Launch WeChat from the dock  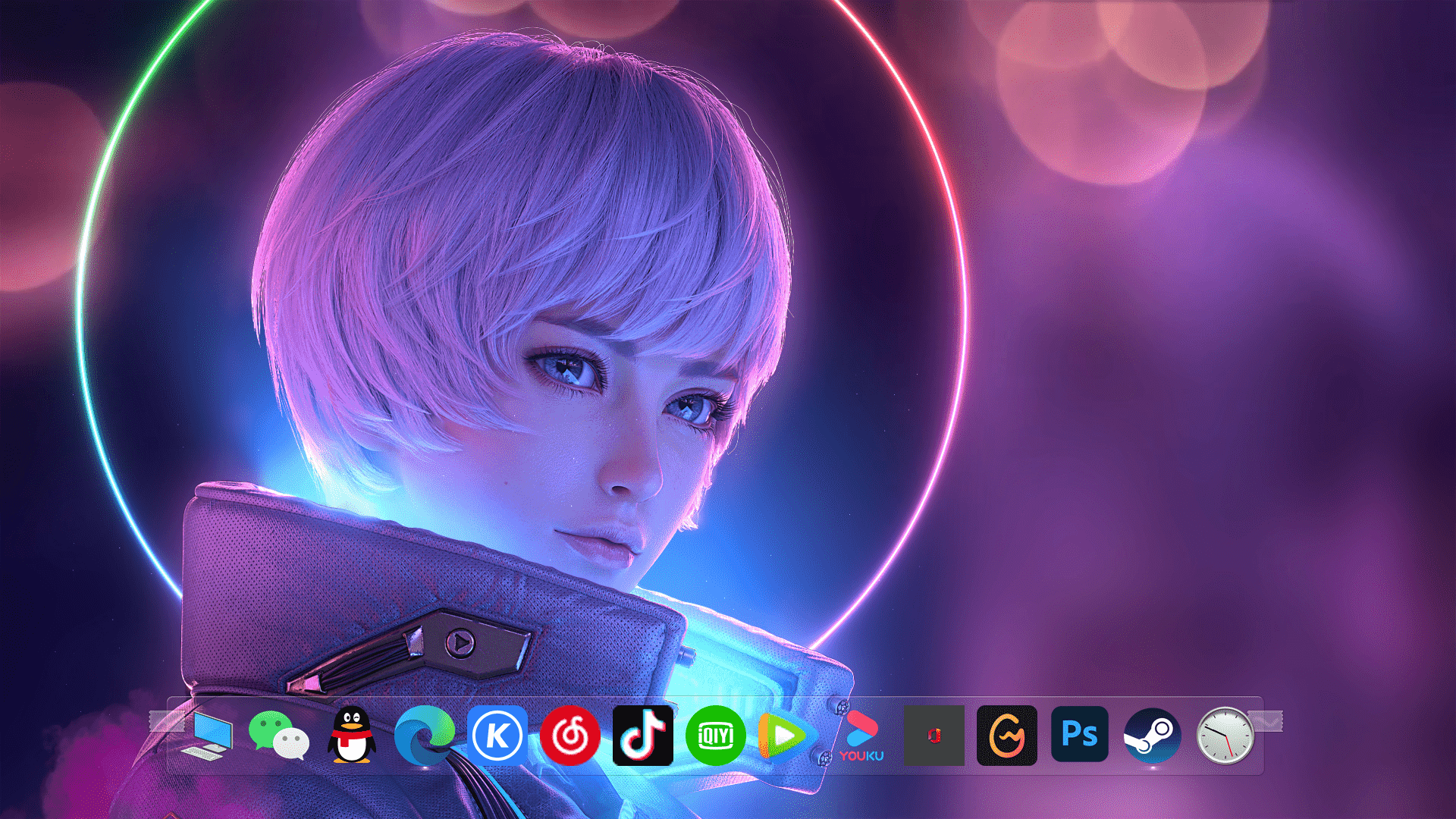point(279,735)
